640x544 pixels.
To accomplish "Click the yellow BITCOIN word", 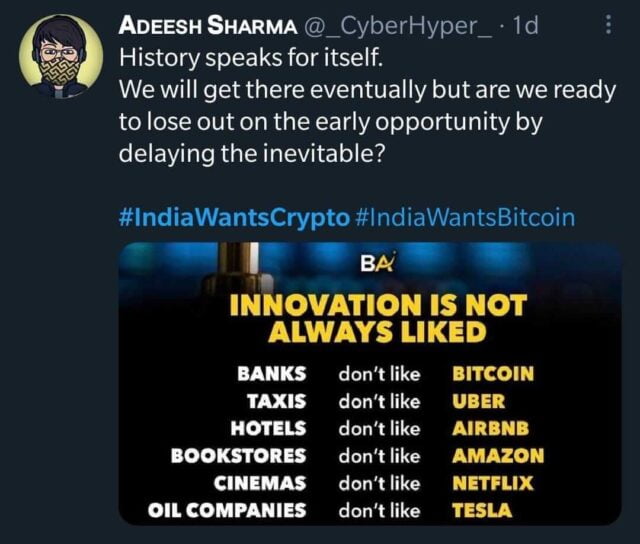I will tap(493, 375).
